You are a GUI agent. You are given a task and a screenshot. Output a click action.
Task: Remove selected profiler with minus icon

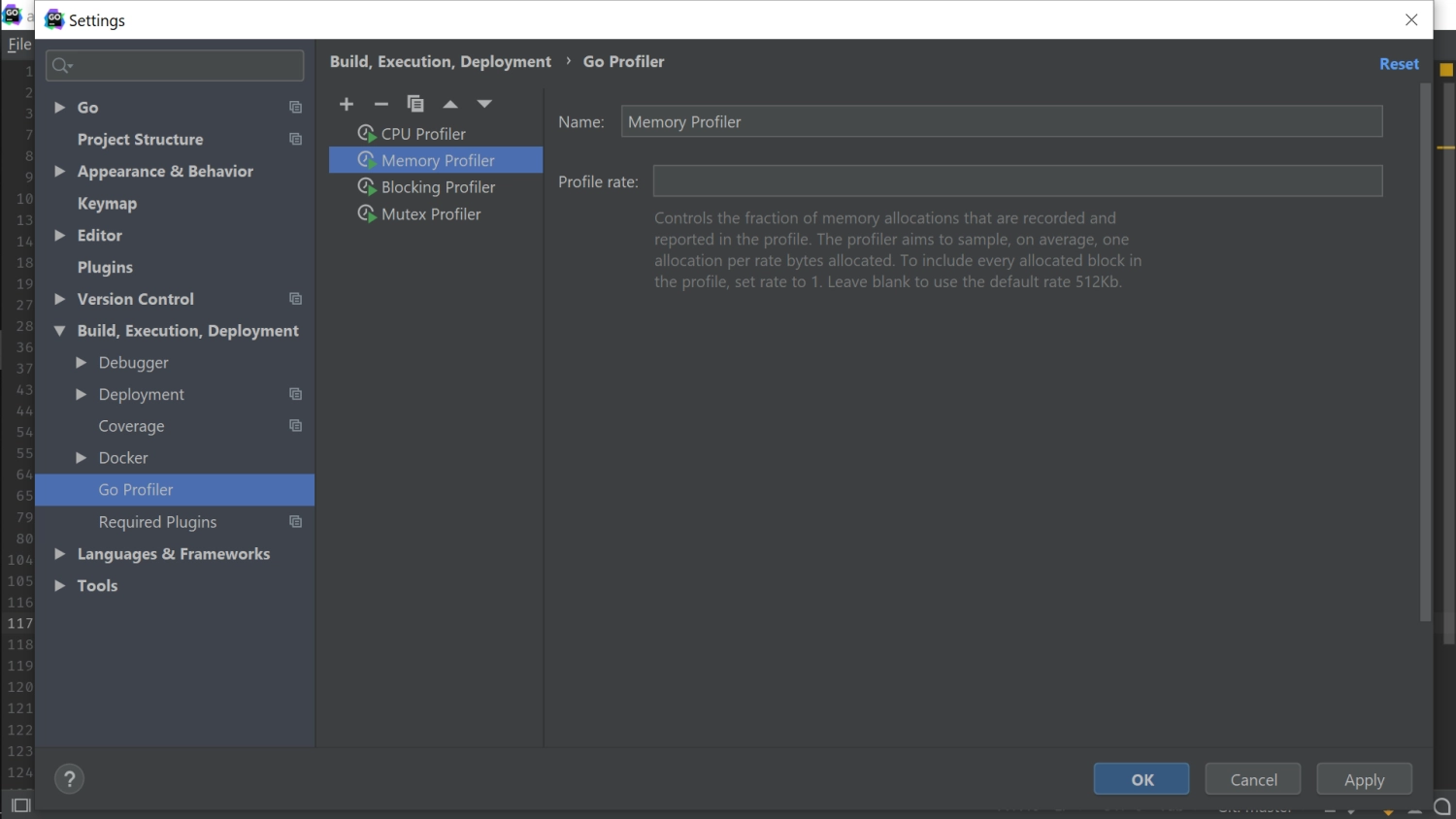(x=381, y=104)
